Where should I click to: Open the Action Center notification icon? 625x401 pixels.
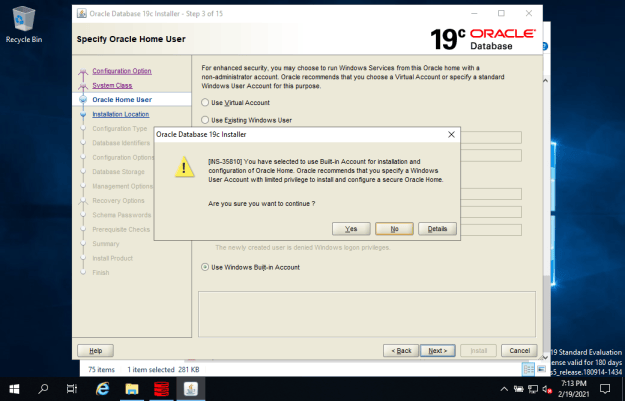(x=605, y=389)
